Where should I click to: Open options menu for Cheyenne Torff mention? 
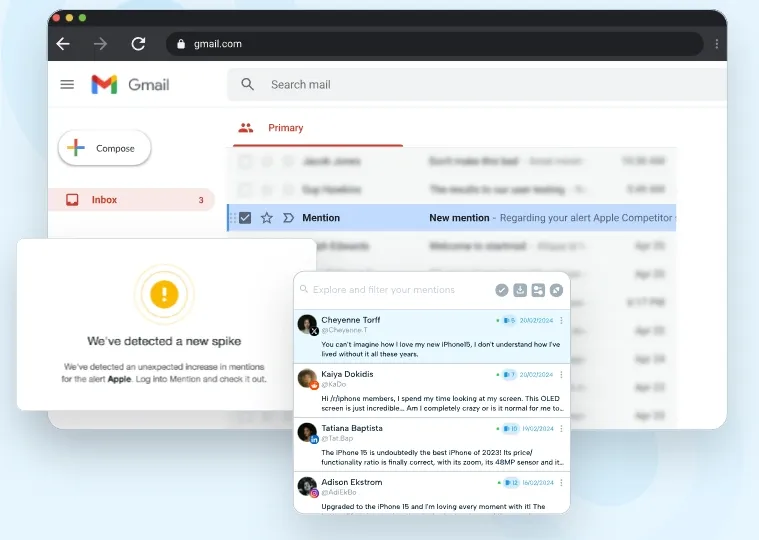point(561,320)
